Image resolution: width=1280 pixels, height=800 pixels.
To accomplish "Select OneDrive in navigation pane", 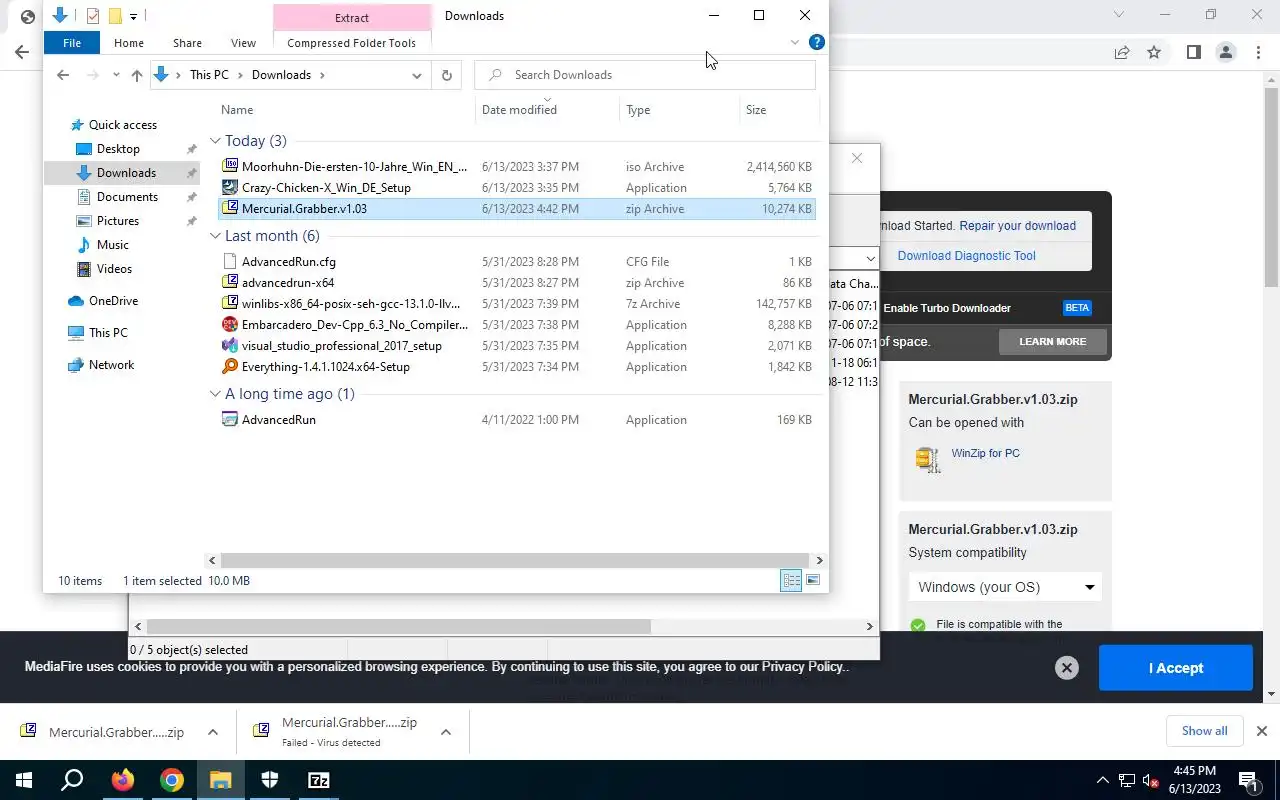I will pyautogui.click(x=113, y=301).
